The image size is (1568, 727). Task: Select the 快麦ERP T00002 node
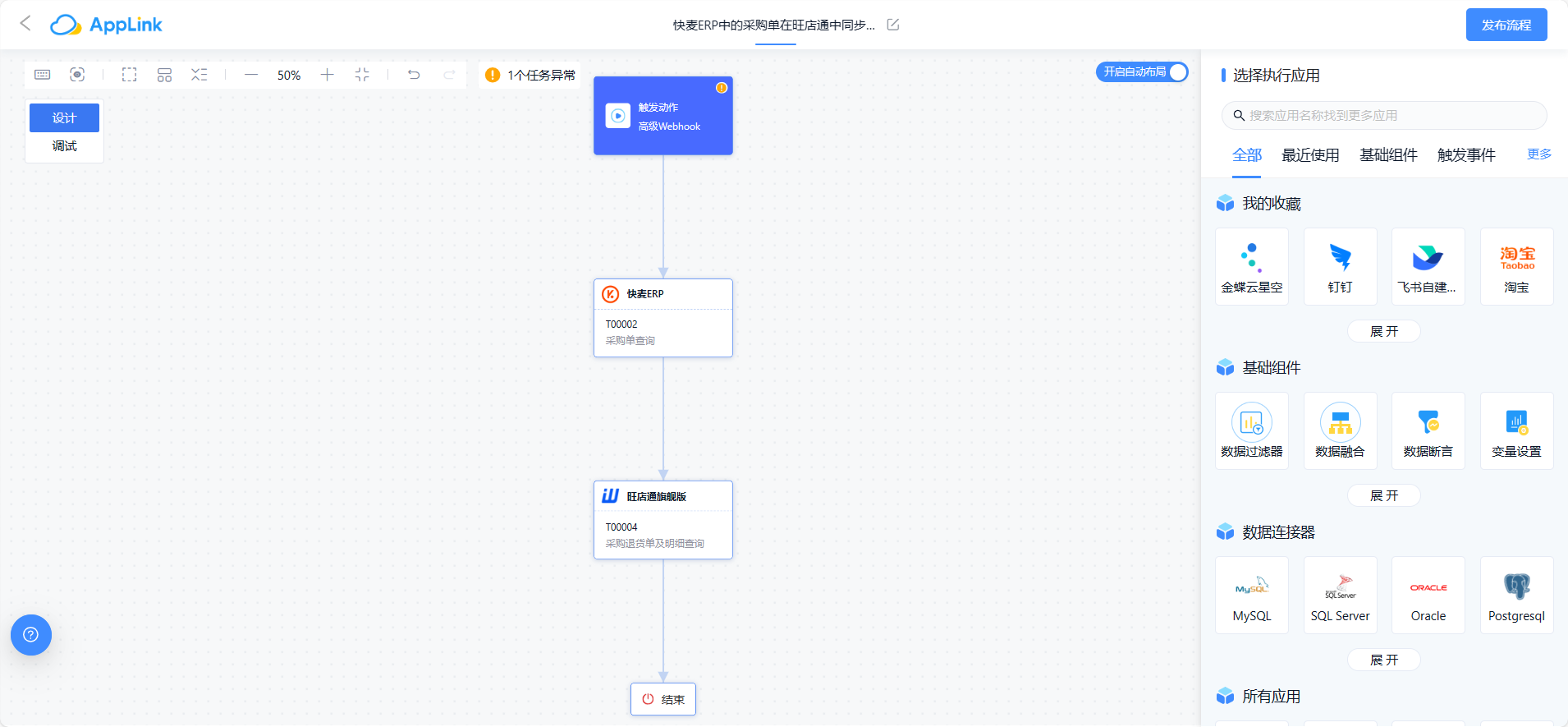(x=663, y=318)
